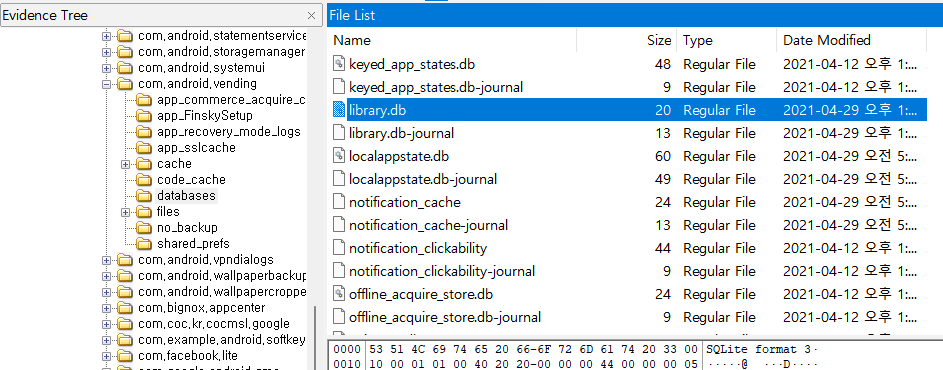The image size is (943, 370).
Task: Expand the com.android.statementservice node
Action: coord(107,36)
